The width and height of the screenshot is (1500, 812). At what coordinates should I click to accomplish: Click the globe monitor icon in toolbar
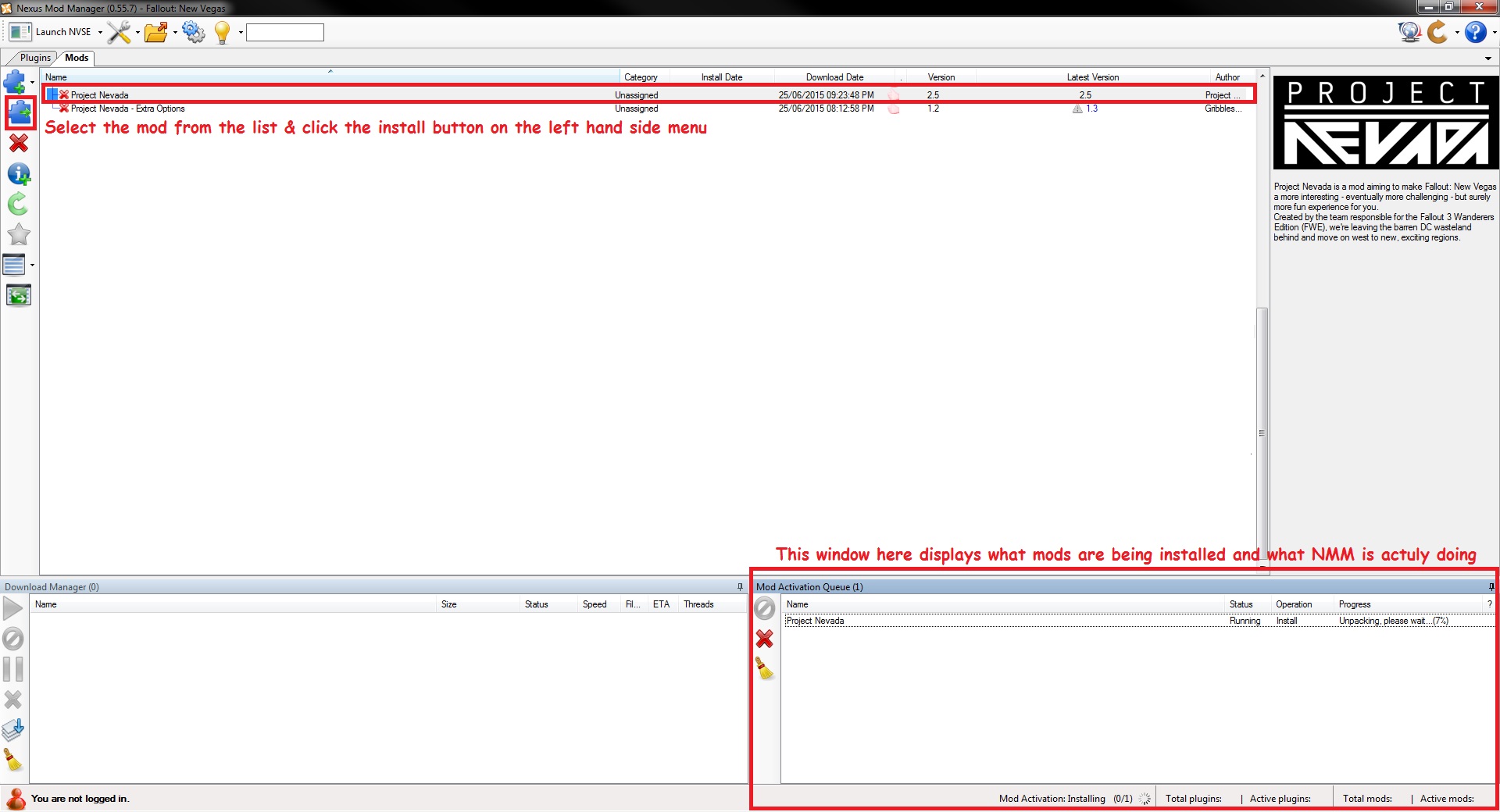(x=1409, y=32)
